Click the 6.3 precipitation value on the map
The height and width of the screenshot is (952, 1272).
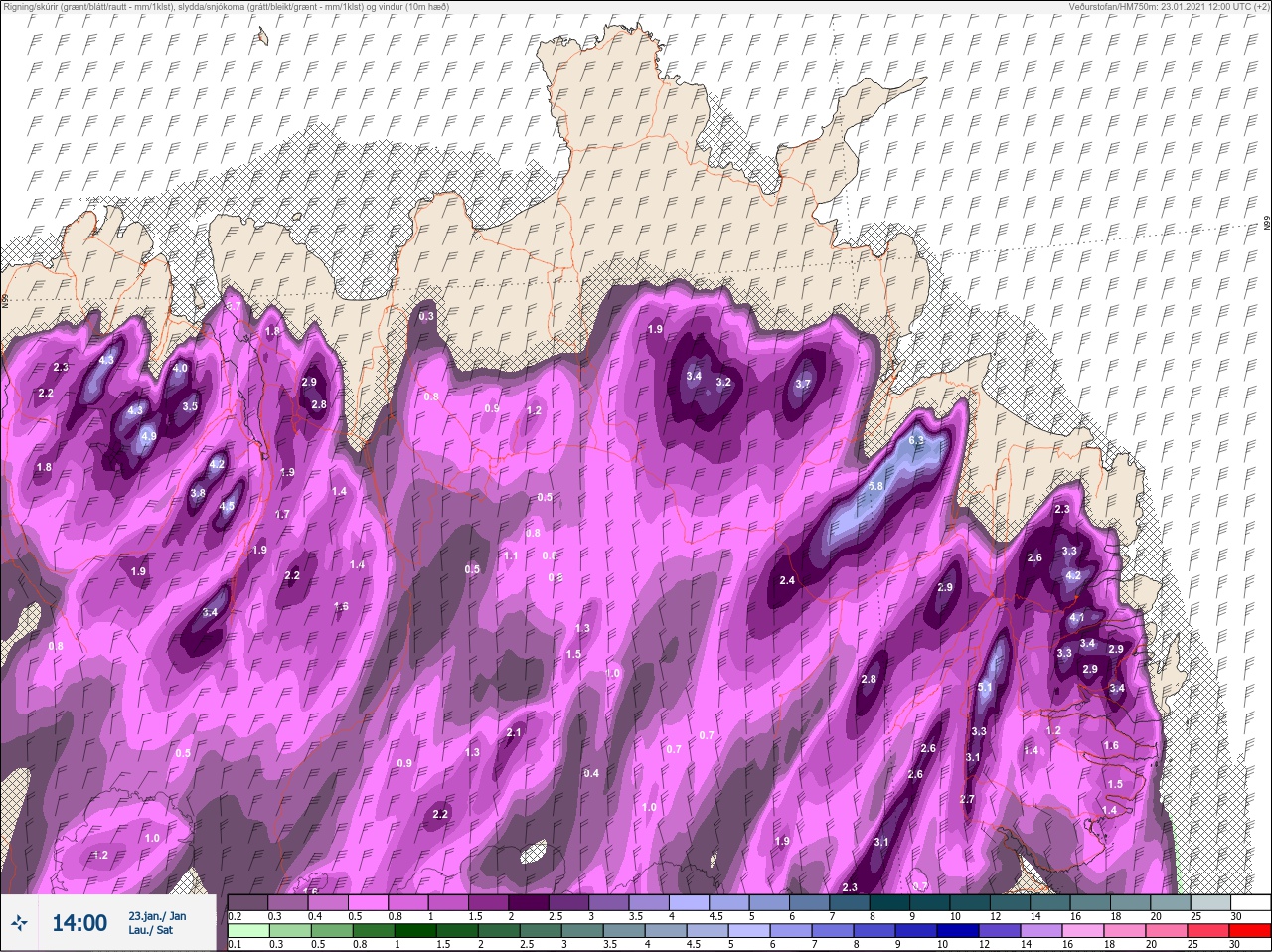point(917,440)
